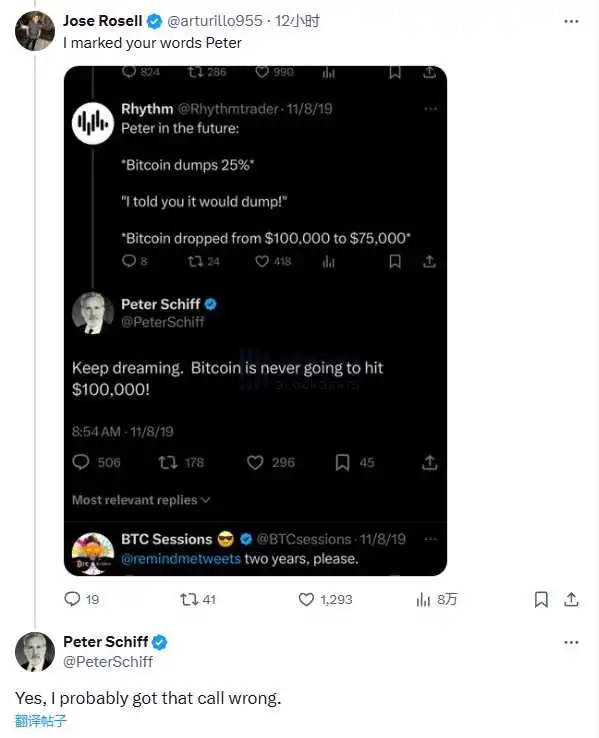Share Jose Rosell's tweet via upload icon
Image resolution: width=599 pixels, height=738 pixels.
pos(571,599)
